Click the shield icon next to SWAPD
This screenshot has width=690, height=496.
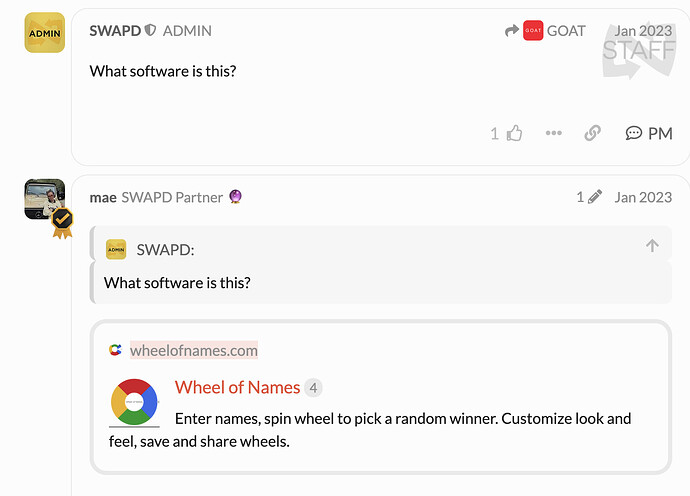tap(150, 30)
